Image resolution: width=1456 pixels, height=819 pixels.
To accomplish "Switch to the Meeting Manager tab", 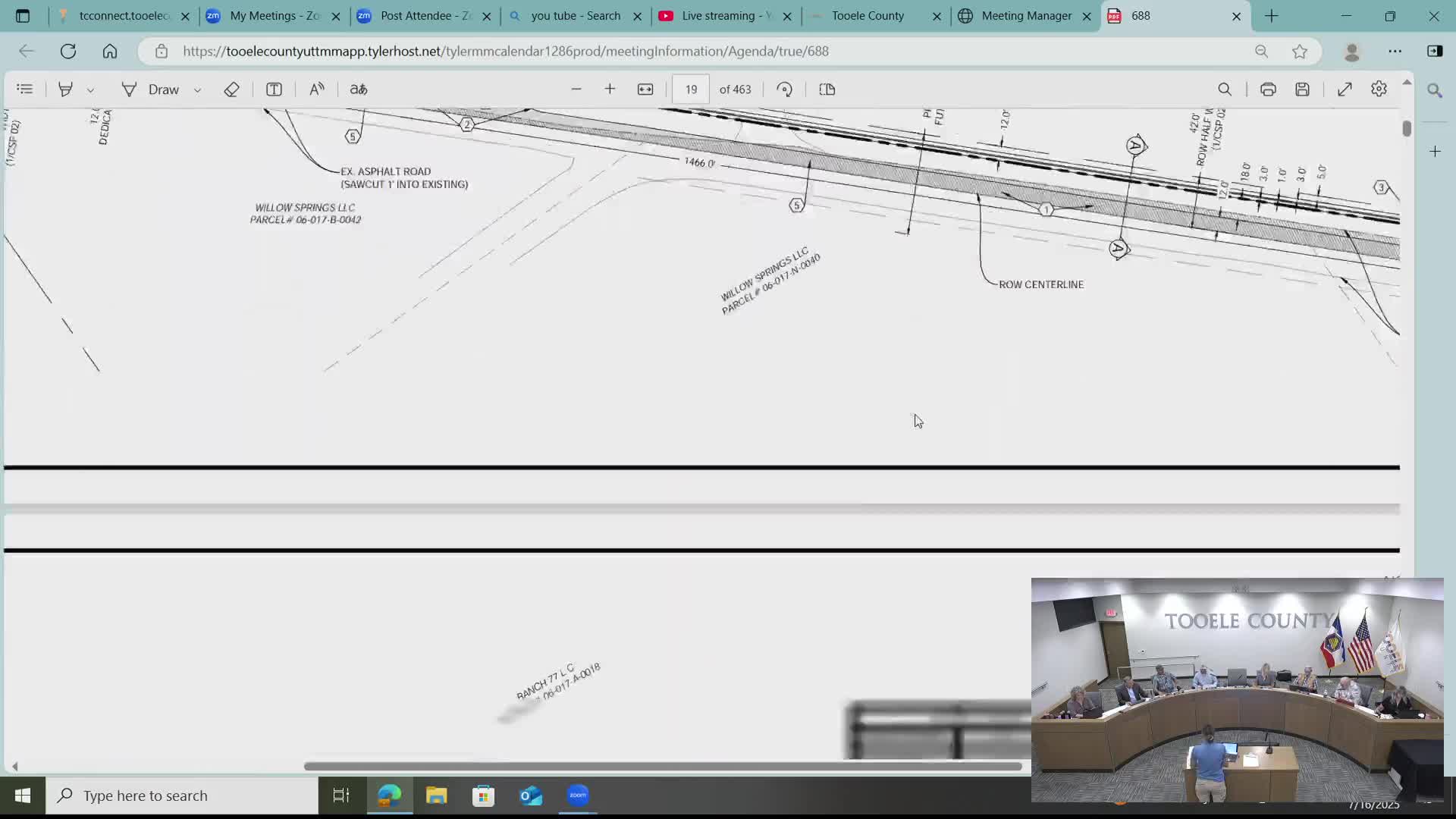I will point(1026,16).
